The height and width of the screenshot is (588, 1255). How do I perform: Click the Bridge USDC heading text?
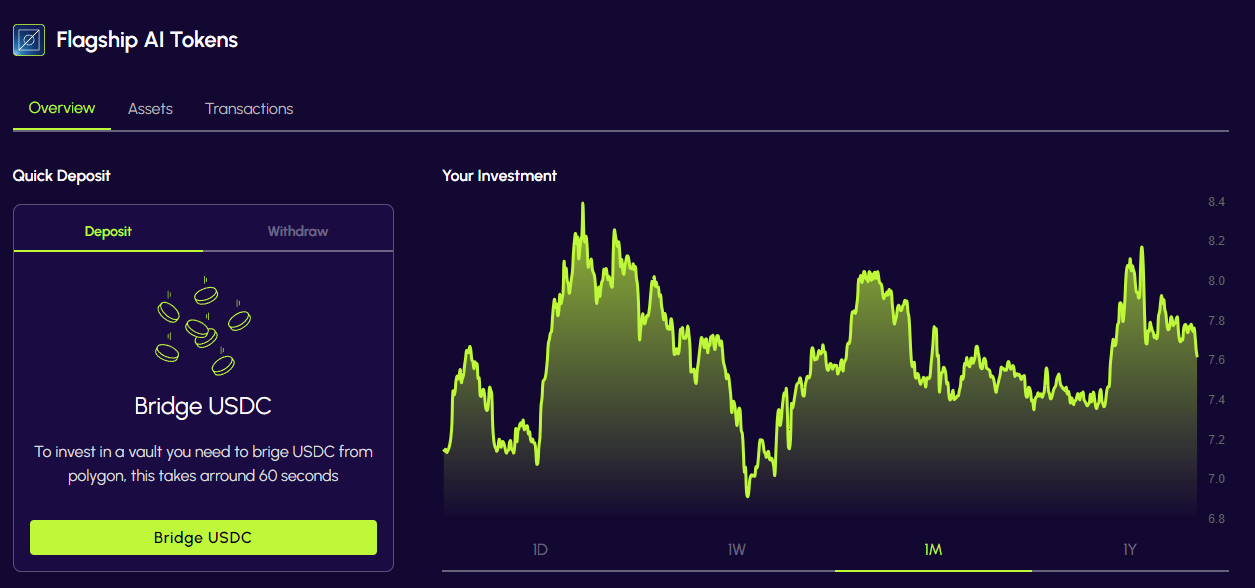203,406
